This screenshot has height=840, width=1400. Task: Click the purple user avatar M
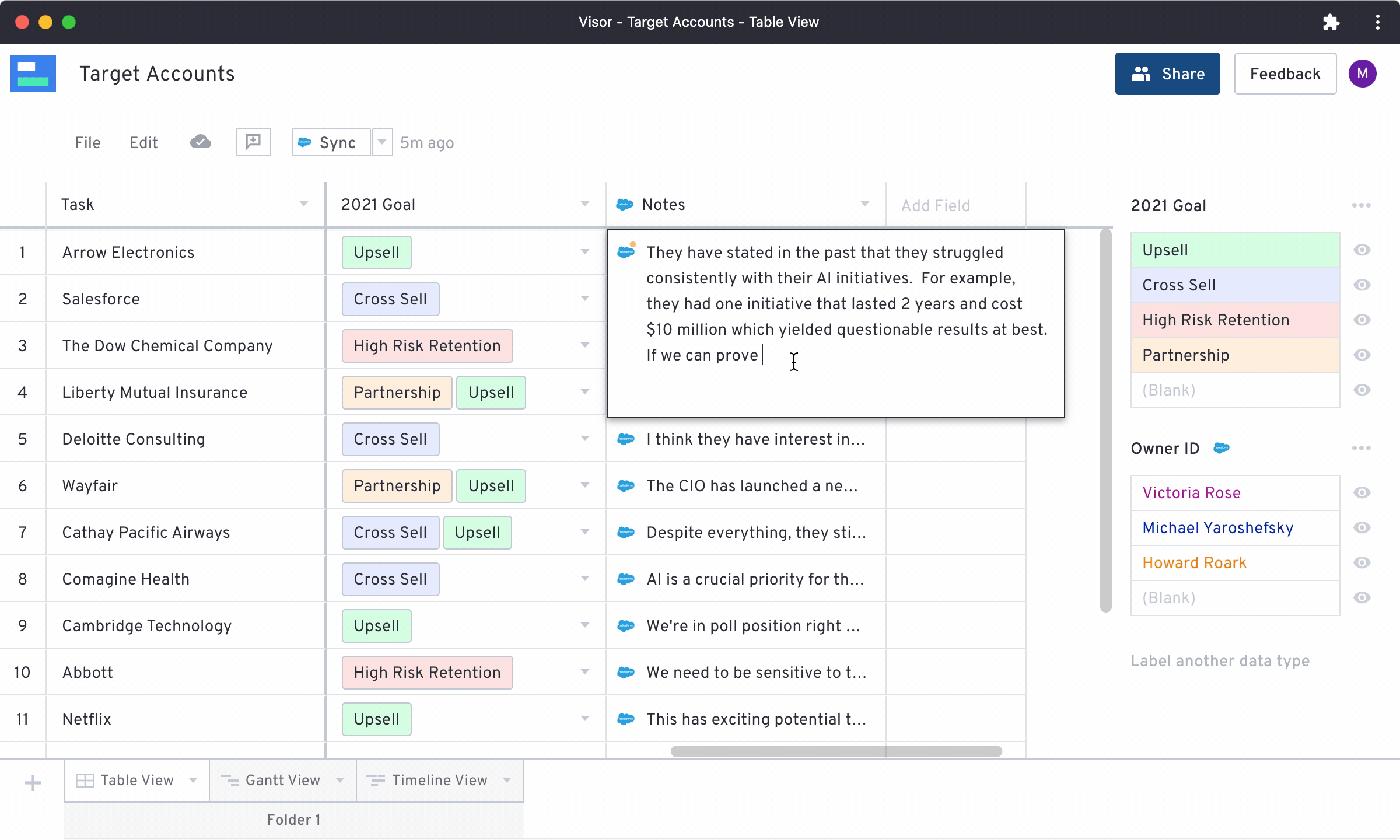(x=1362, y=73)
